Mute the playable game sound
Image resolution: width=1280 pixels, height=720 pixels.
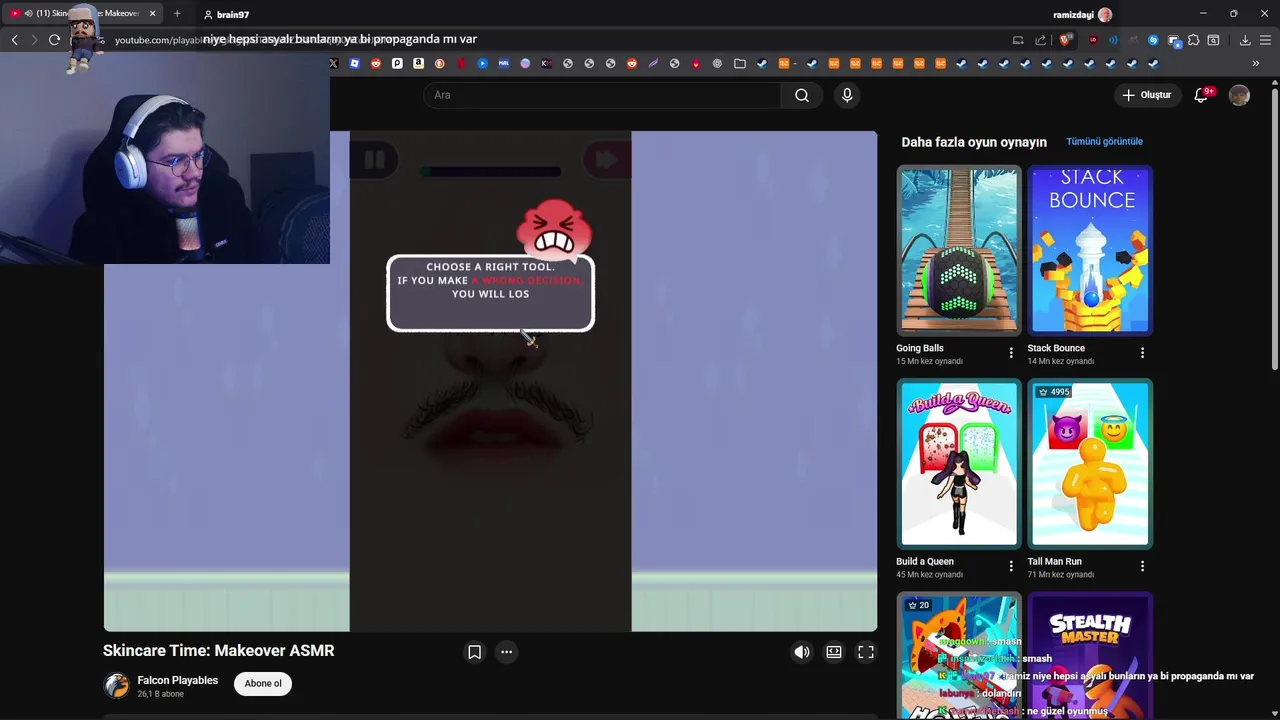802,652
